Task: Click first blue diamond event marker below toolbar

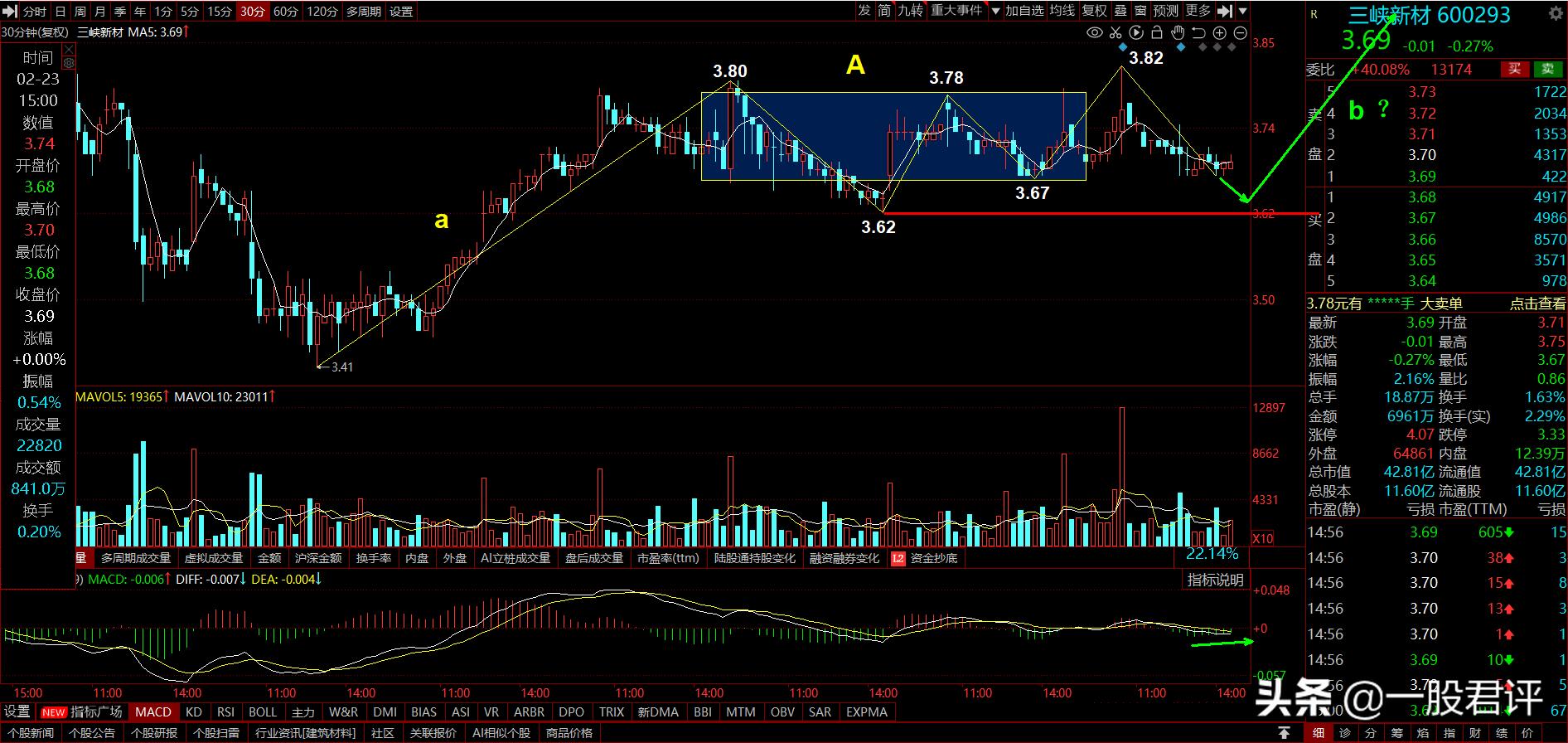Action: [x=1123, y=48]
